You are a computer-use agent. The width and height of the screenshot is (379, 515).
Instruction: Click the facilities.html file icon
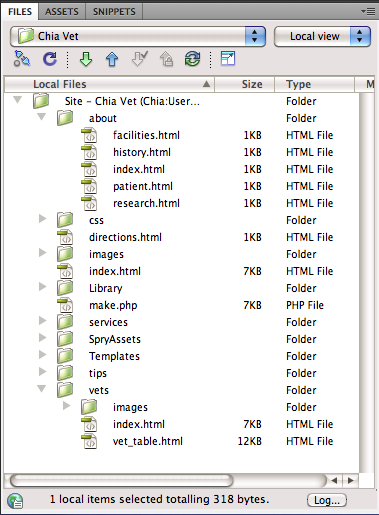click(x=89, y=135)
